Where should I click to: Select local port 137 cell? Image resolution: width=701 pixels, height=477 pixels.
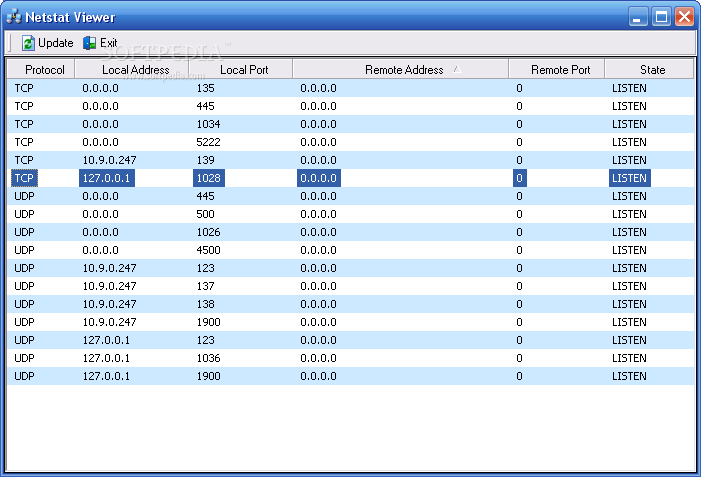pyautogui.click(x=206, y=286)
